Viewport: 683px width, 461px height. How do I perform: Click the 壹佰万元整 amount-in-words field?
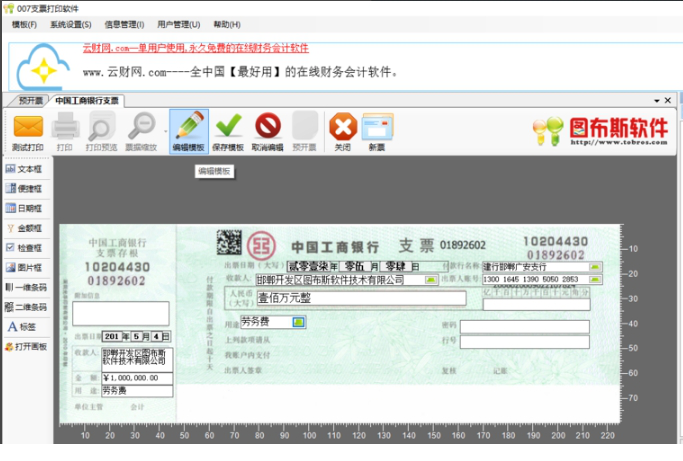click(x=362, y=298)
